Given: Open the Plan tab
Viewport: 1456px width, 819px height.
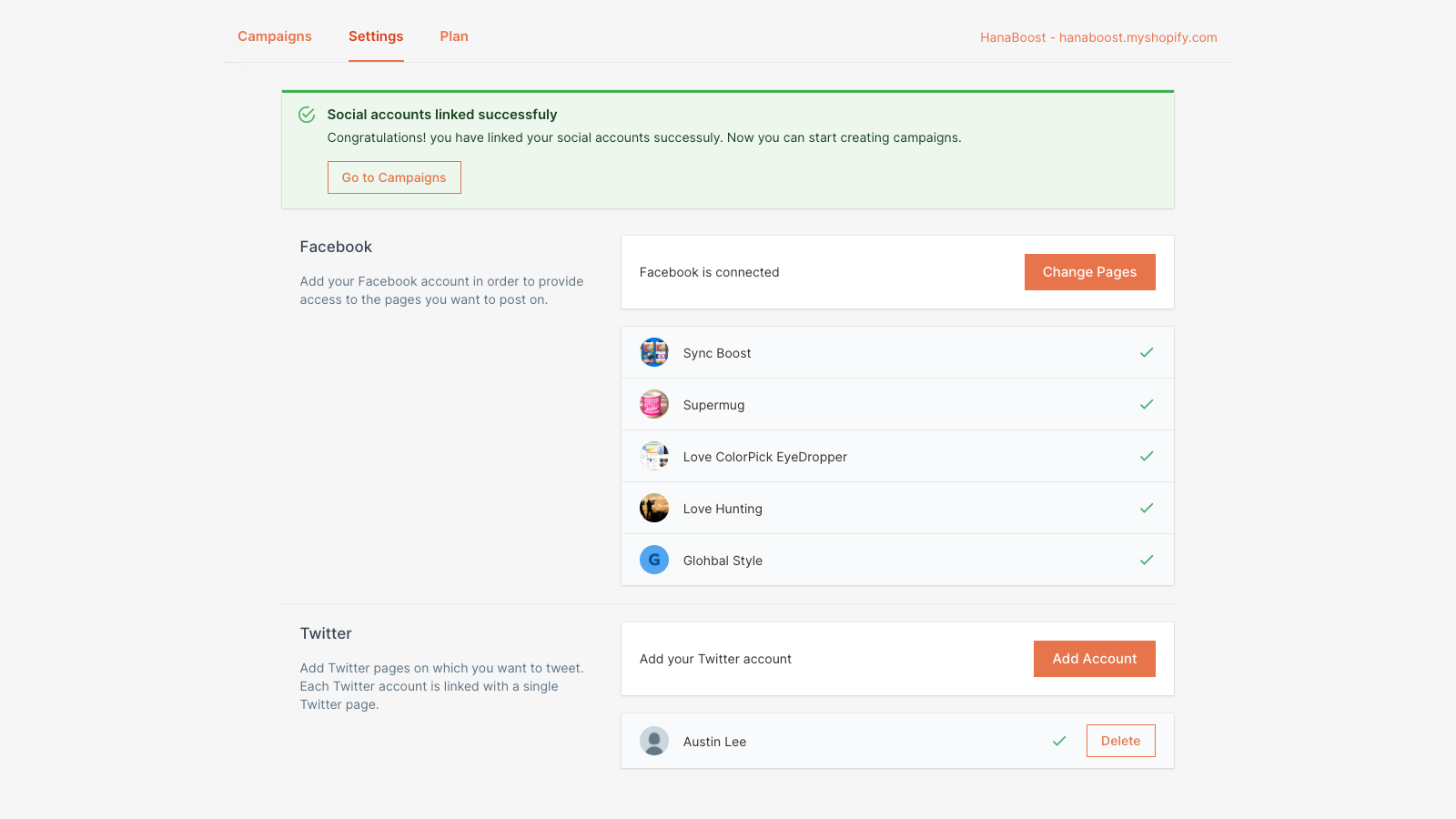Looking at the screenshot, I should [x=453, y=36].
